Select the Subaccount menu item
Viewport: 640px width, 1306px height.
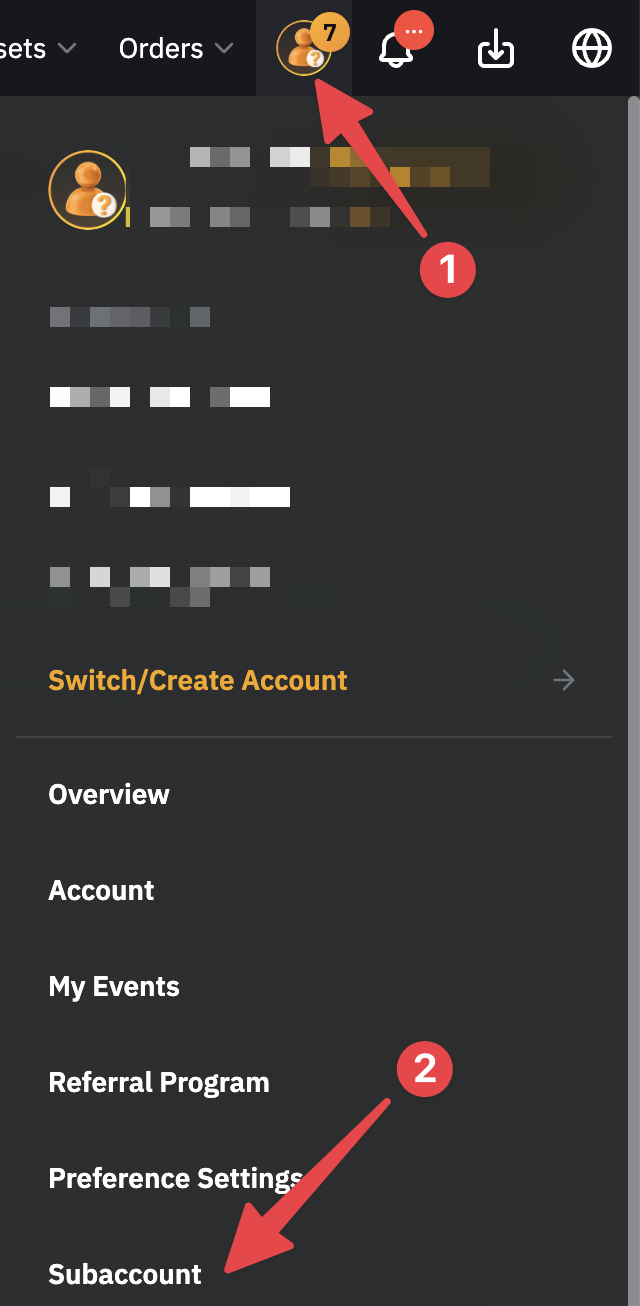click(125, 1275)
